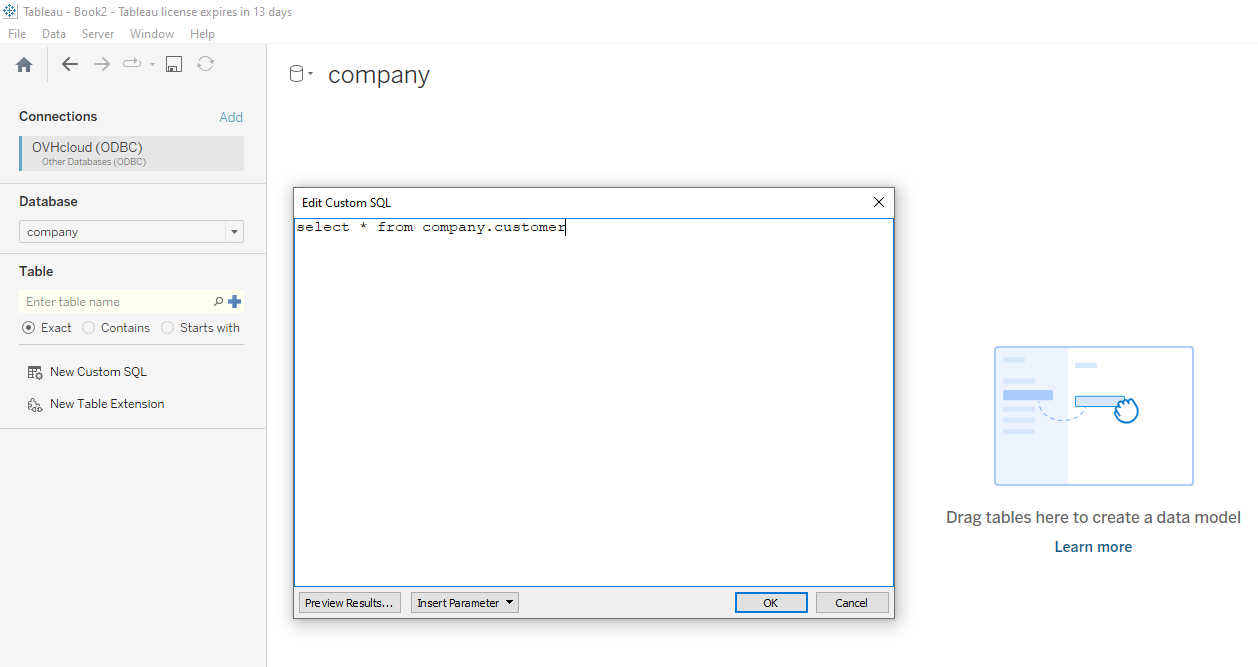1258x667 pixels.
Task: Open the Data menu
Action: pos(54,33)
